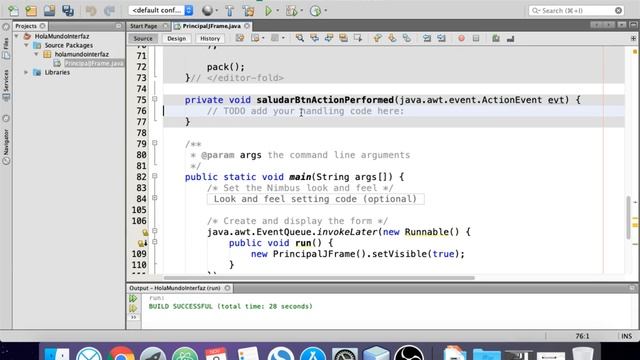Click the Clean and Build Project icon
The image size is (640, 360).
(248, 11)
